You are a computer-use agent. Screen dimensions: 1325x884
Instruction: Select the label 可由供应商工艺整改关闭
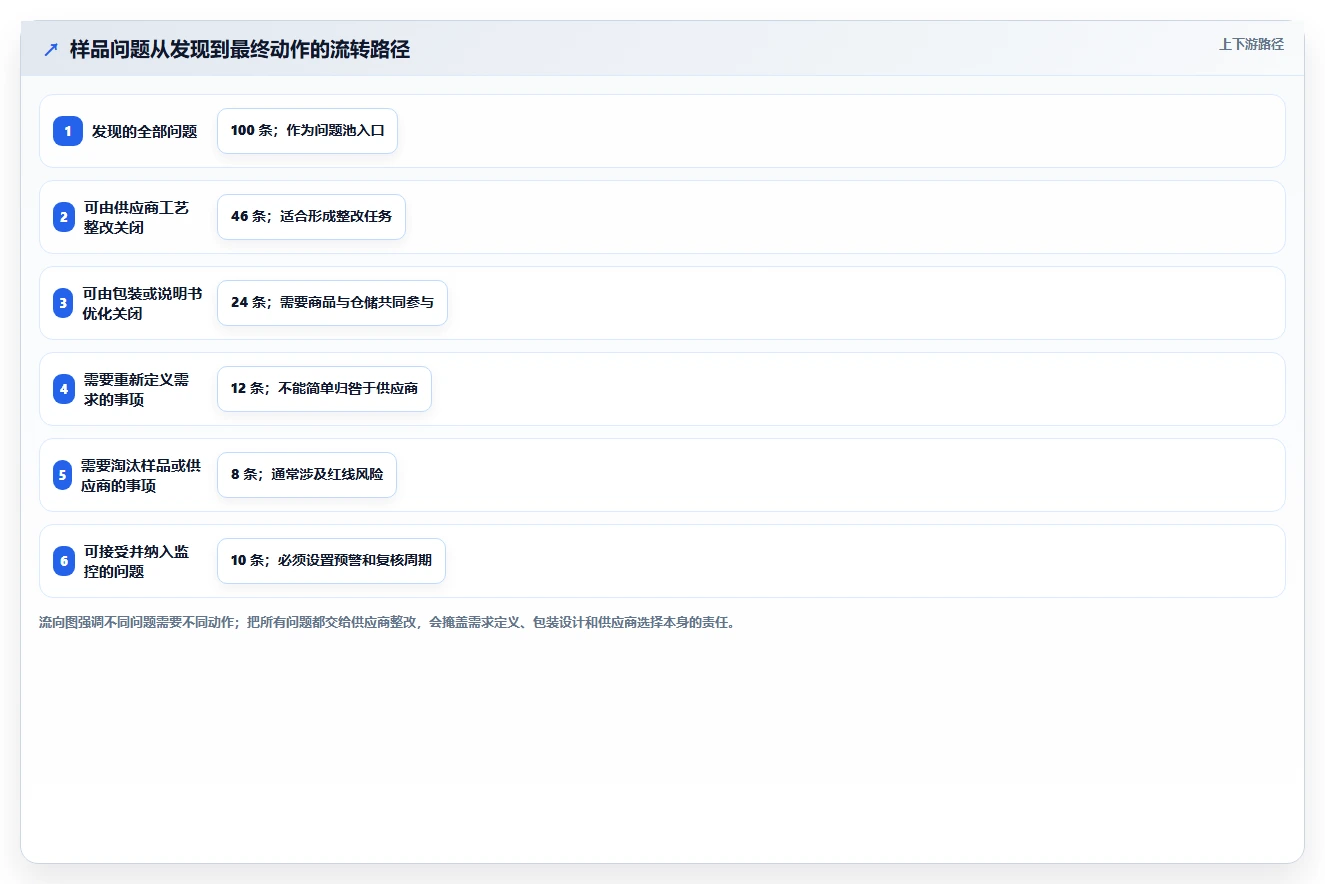pos(137,217)
